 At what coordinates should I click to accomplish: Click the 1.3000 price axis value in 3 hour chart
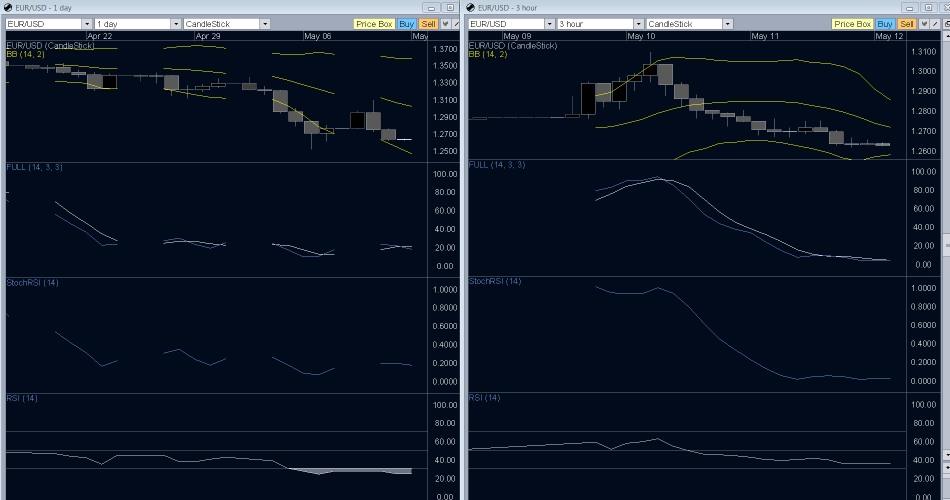[x=924, y=71]
